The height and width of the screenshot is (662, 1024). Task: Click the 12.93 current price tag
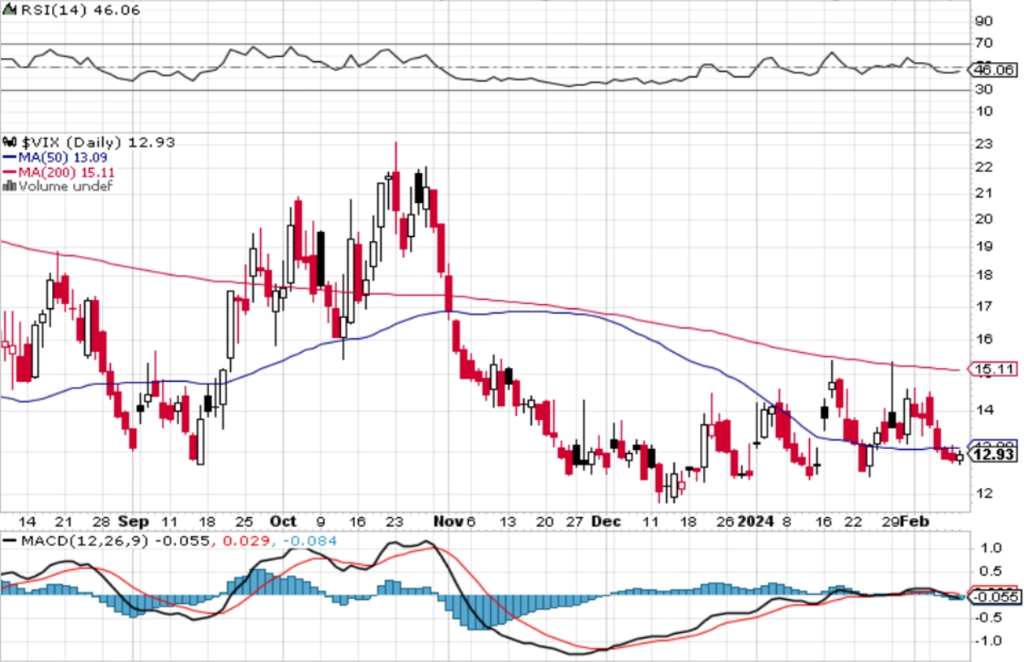tap(993, 454)
